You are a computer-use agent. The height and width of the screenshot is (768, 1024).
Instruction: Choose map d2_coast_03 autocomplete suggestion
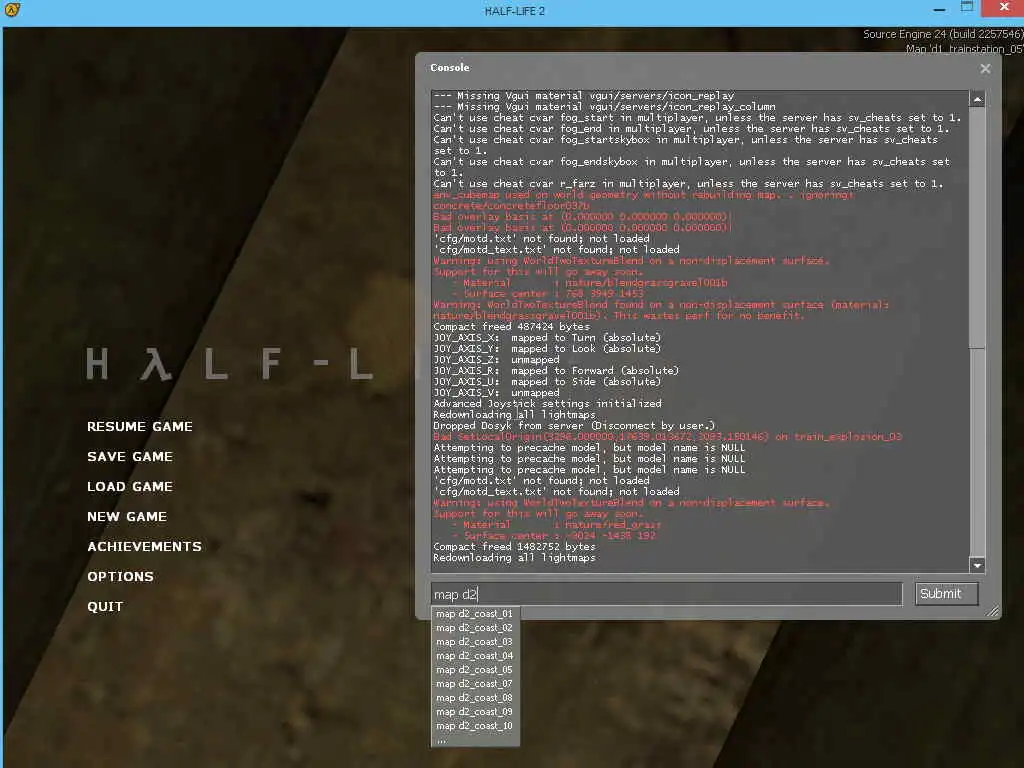click(475, 642)
